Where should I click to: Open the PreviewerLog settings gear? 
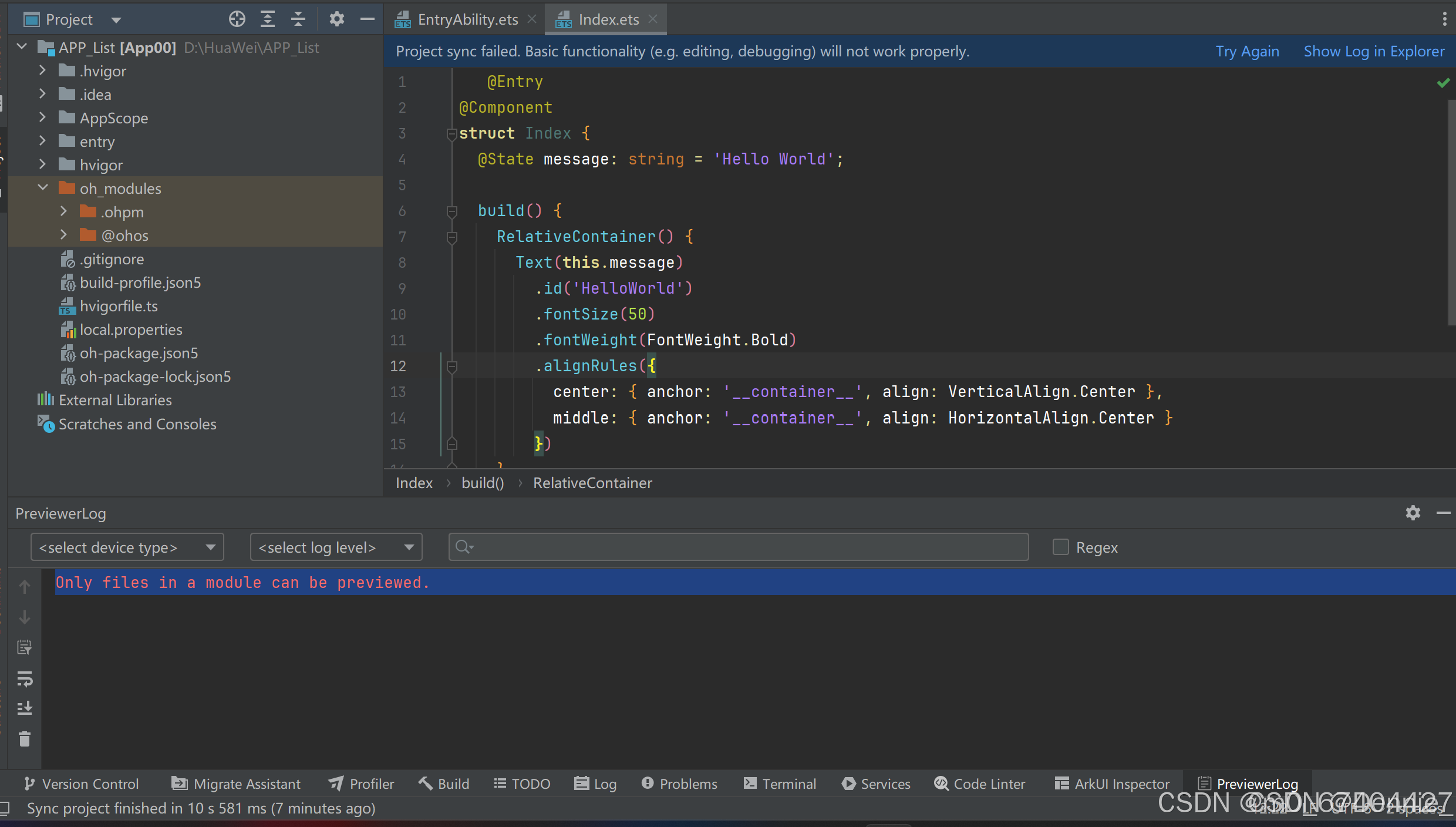[x=1413, y=513]
